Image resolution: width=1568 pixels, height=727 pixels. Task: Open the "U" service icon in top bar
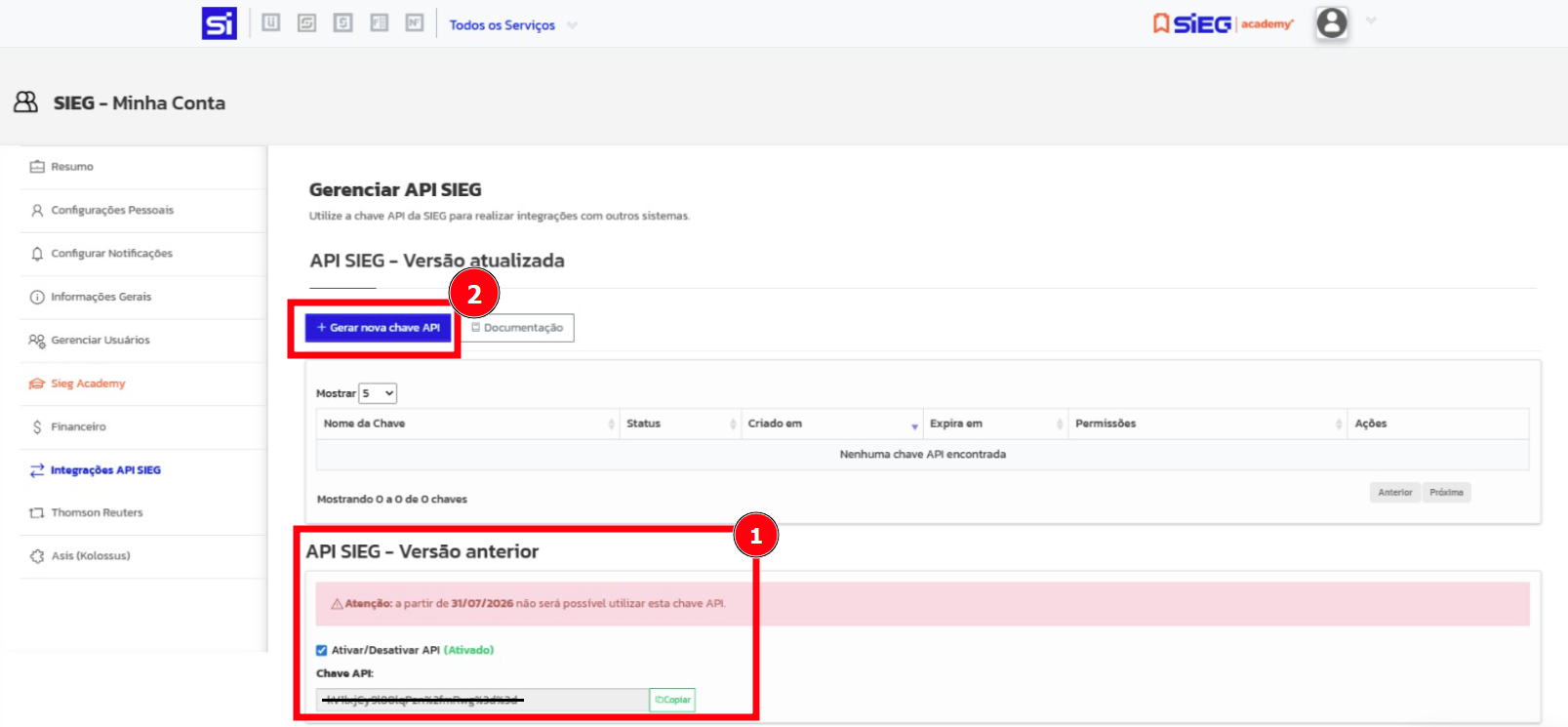pyautogui.click(x=271, y=22)
